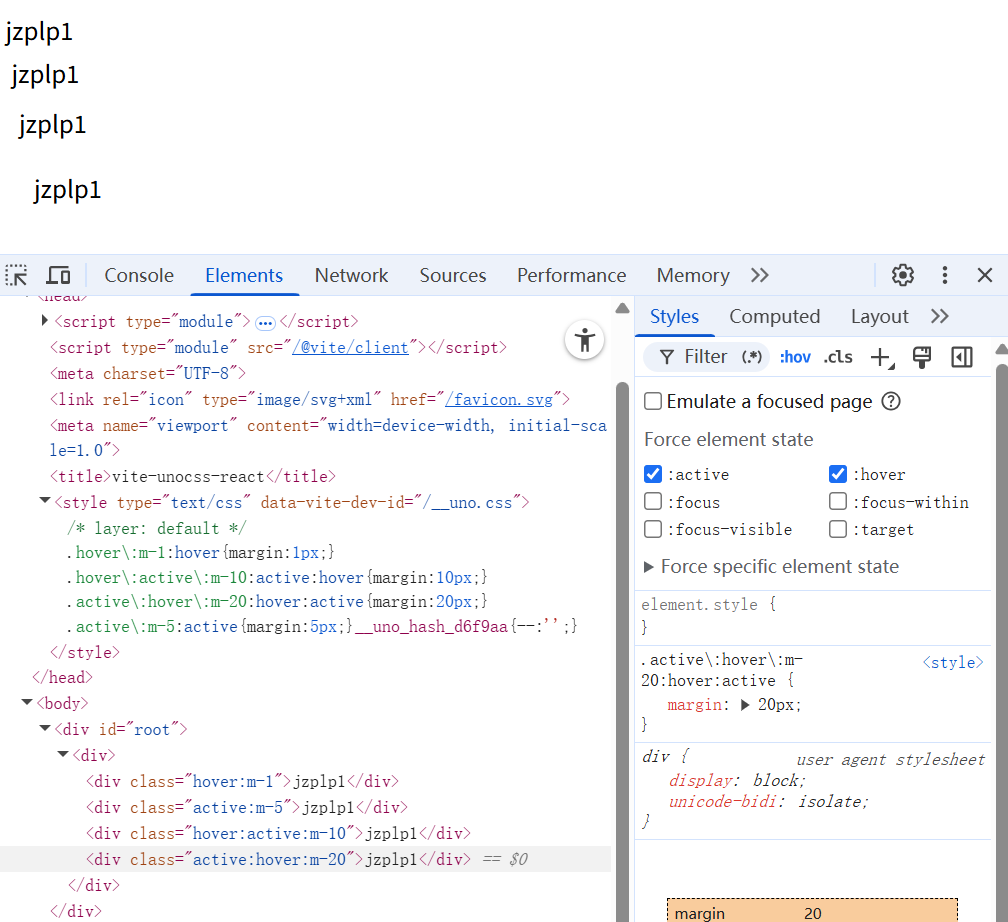1008x922 pixels.
Task: Uncheck the :active state checkbox
Action: (653, 475)
